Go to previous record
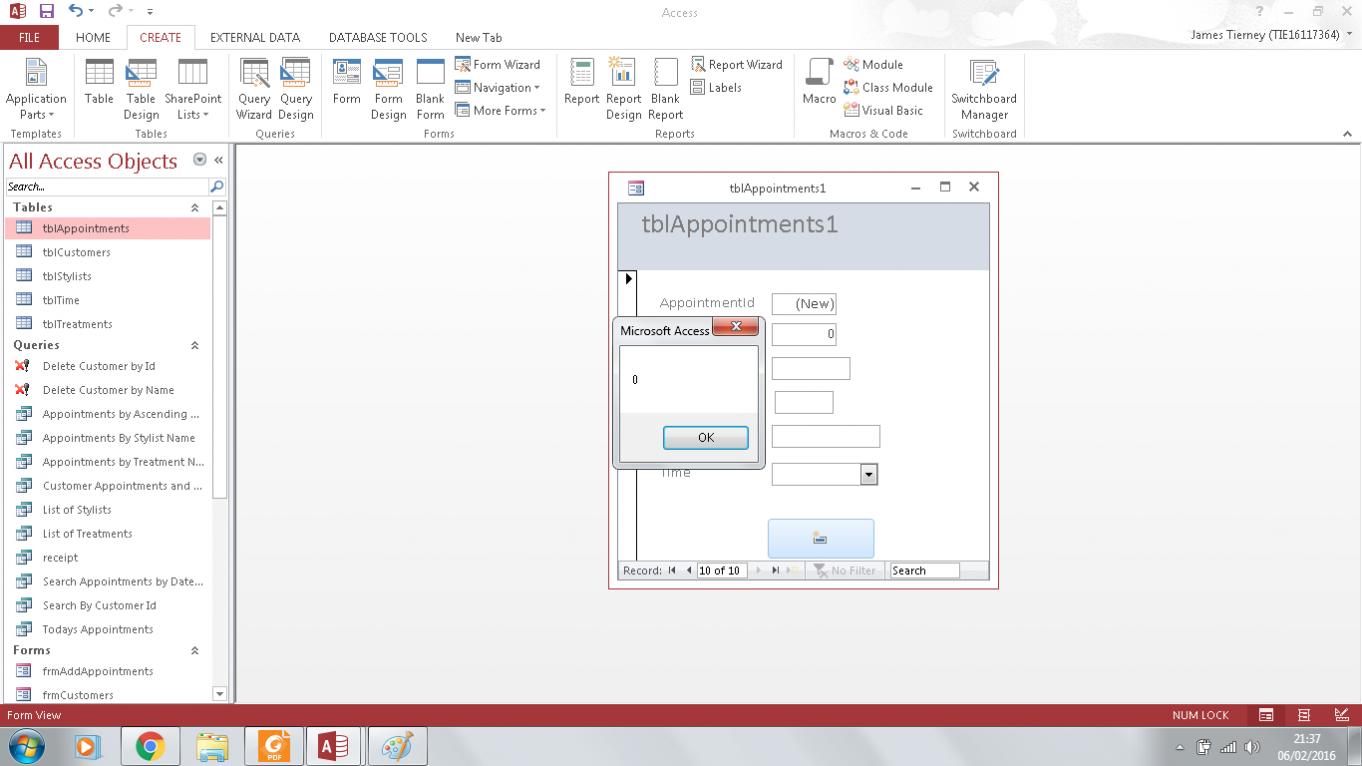 pyautogui.click(x=688, y=570)
